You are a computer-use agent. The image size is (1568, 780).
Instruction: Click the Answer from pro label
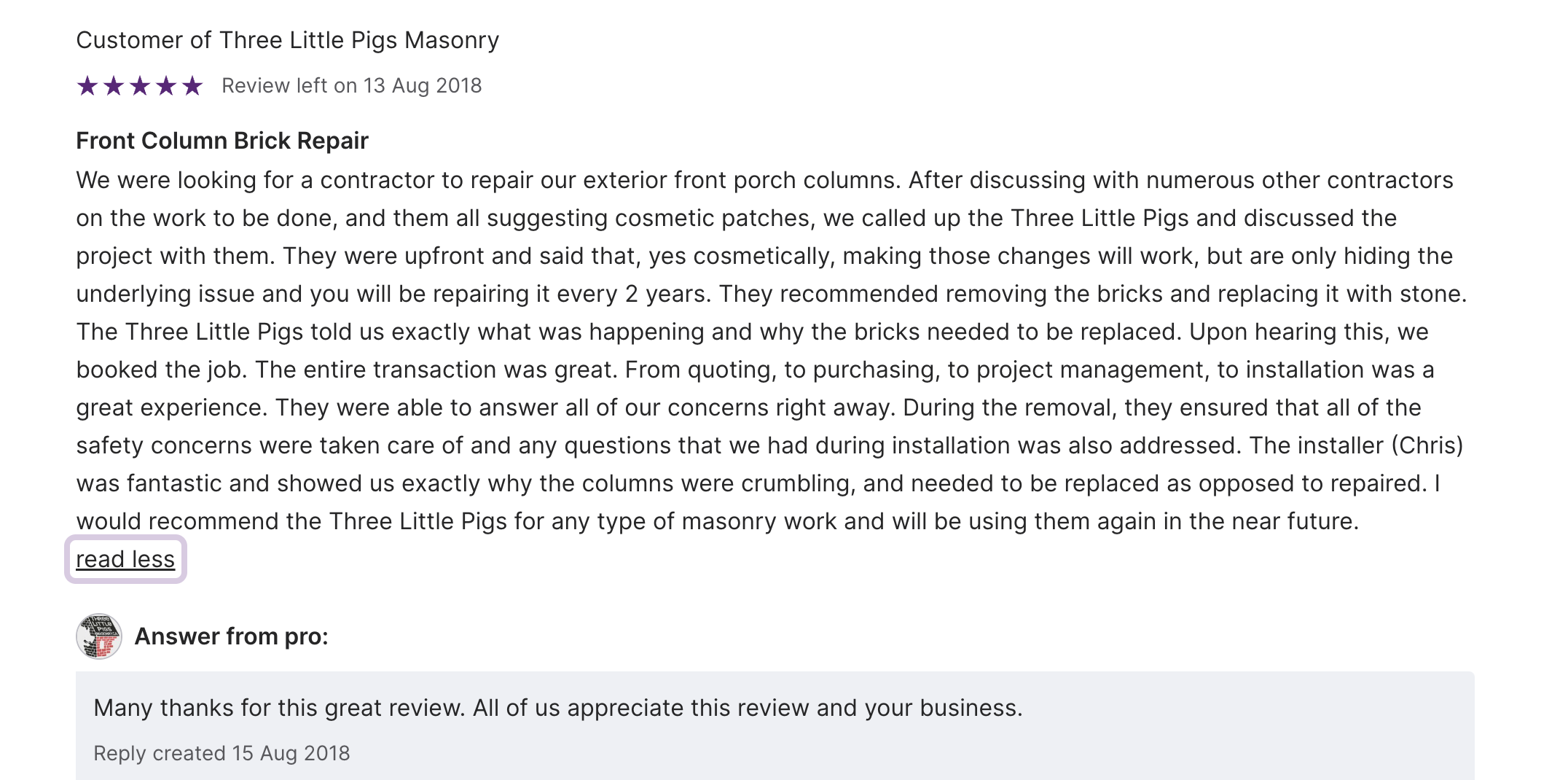click(x=231, y=636)
